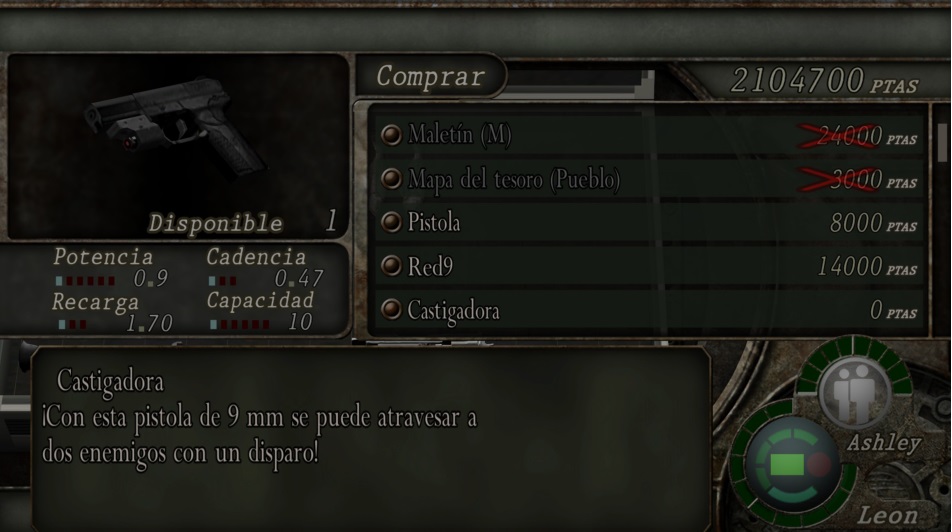Select Mapa del tesoro (Pueblo) entry
Screen dimensions: 952x532
point(648,179)
